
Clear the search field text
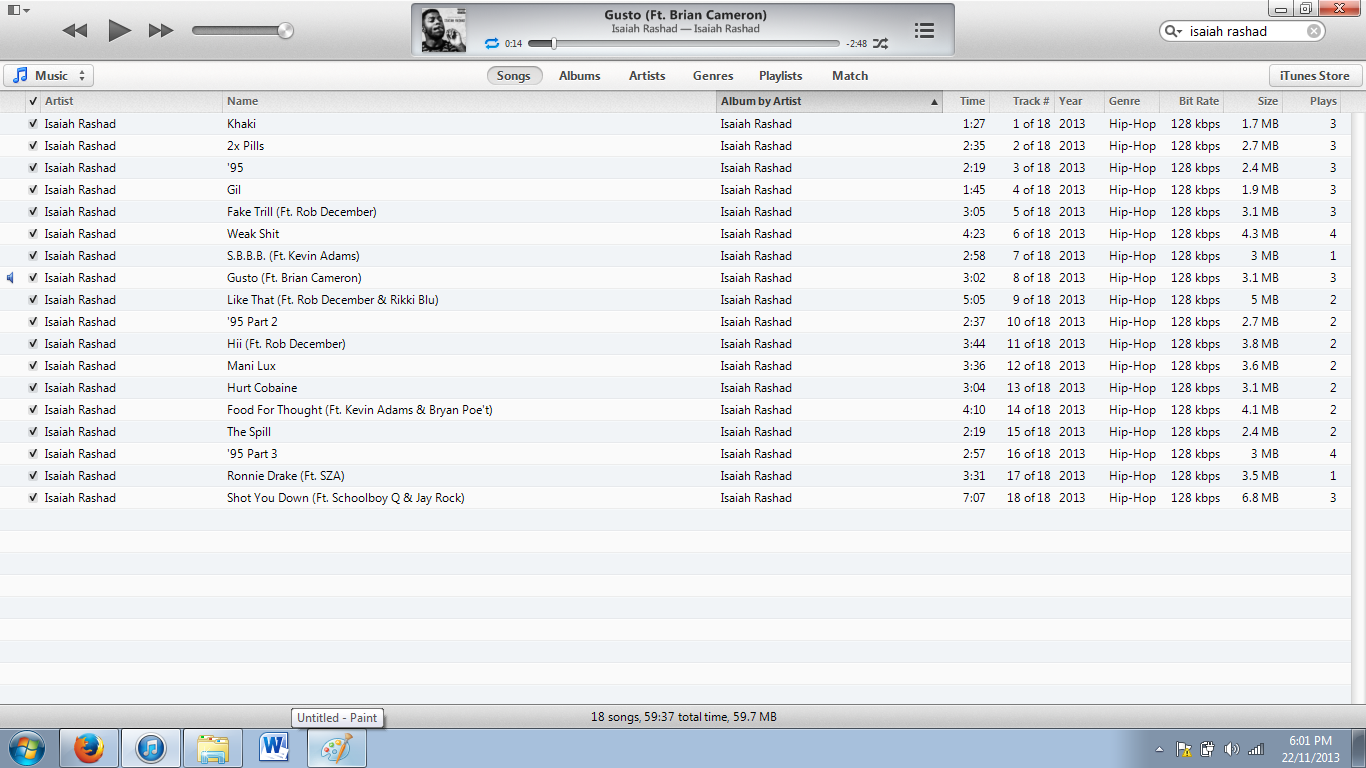(x=1314, y=31)
